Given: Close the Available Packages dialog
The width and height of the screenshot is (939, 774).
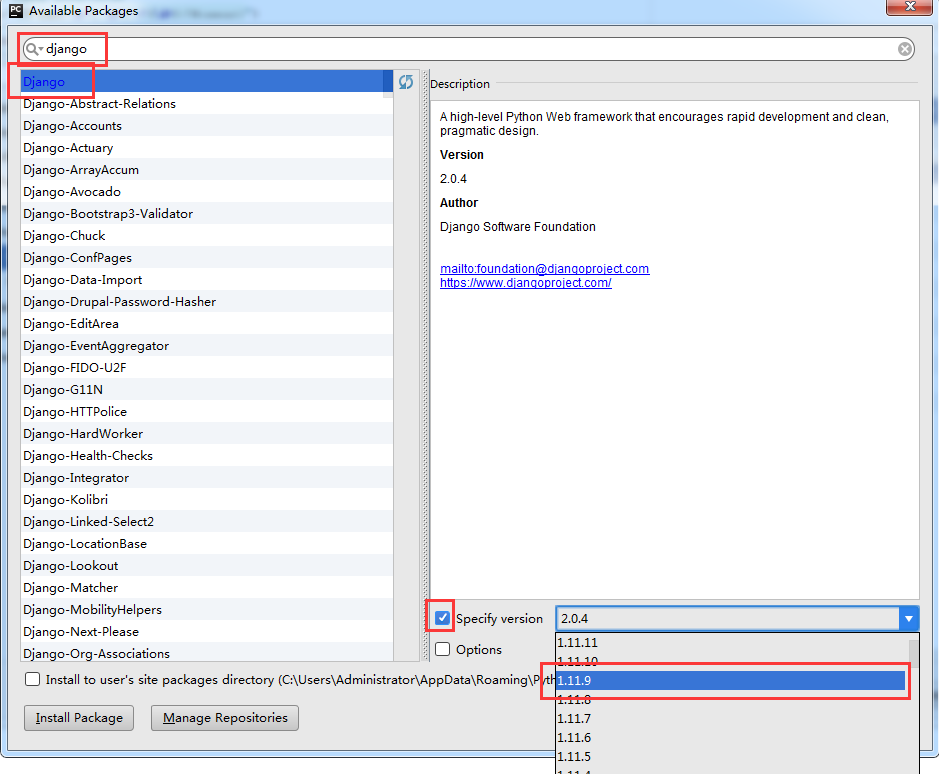Looking at the screenshot, I should [909, 7].
